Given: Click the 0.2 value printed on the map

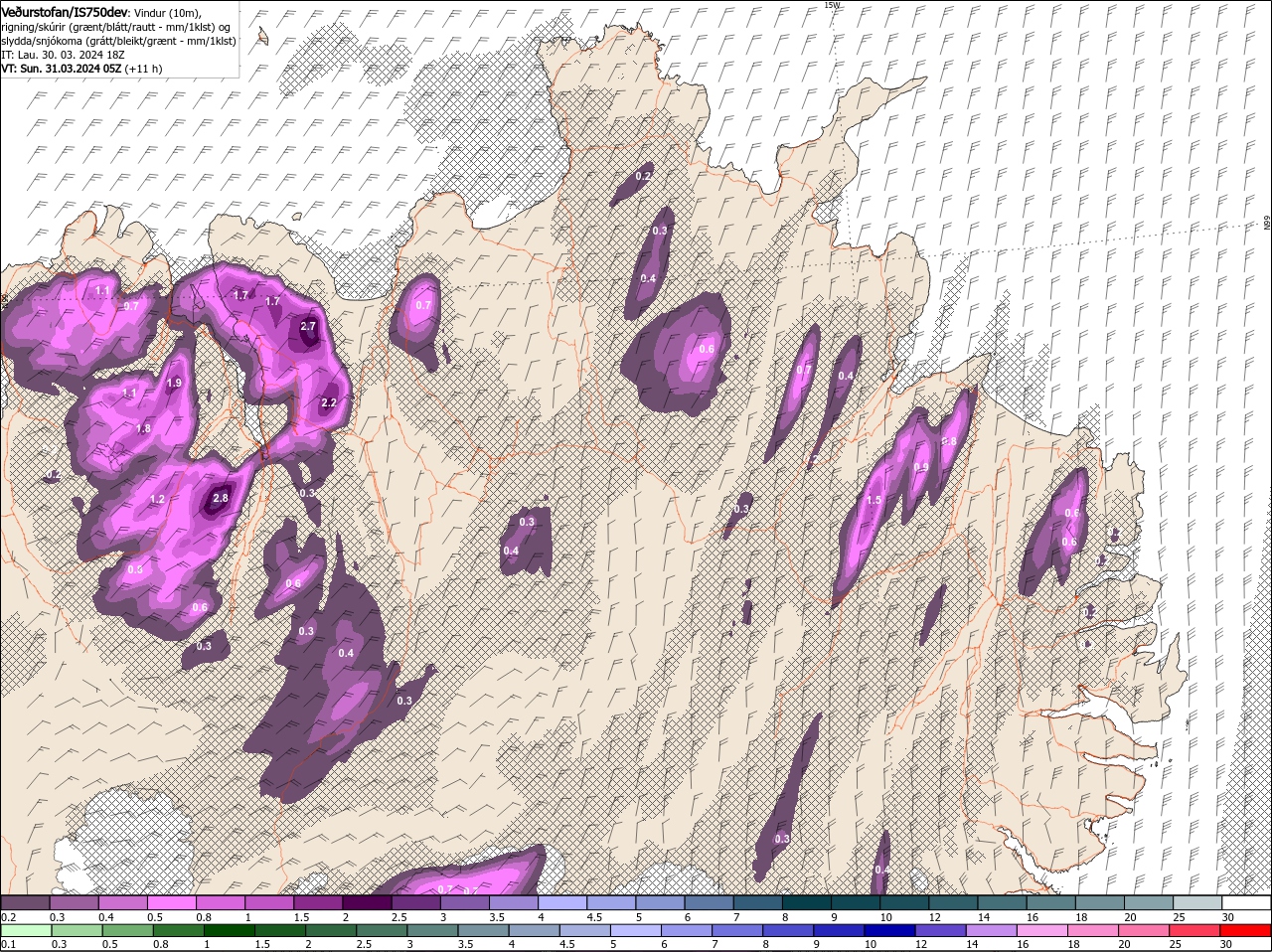Looking at the screenshot, I should point(643,177).
